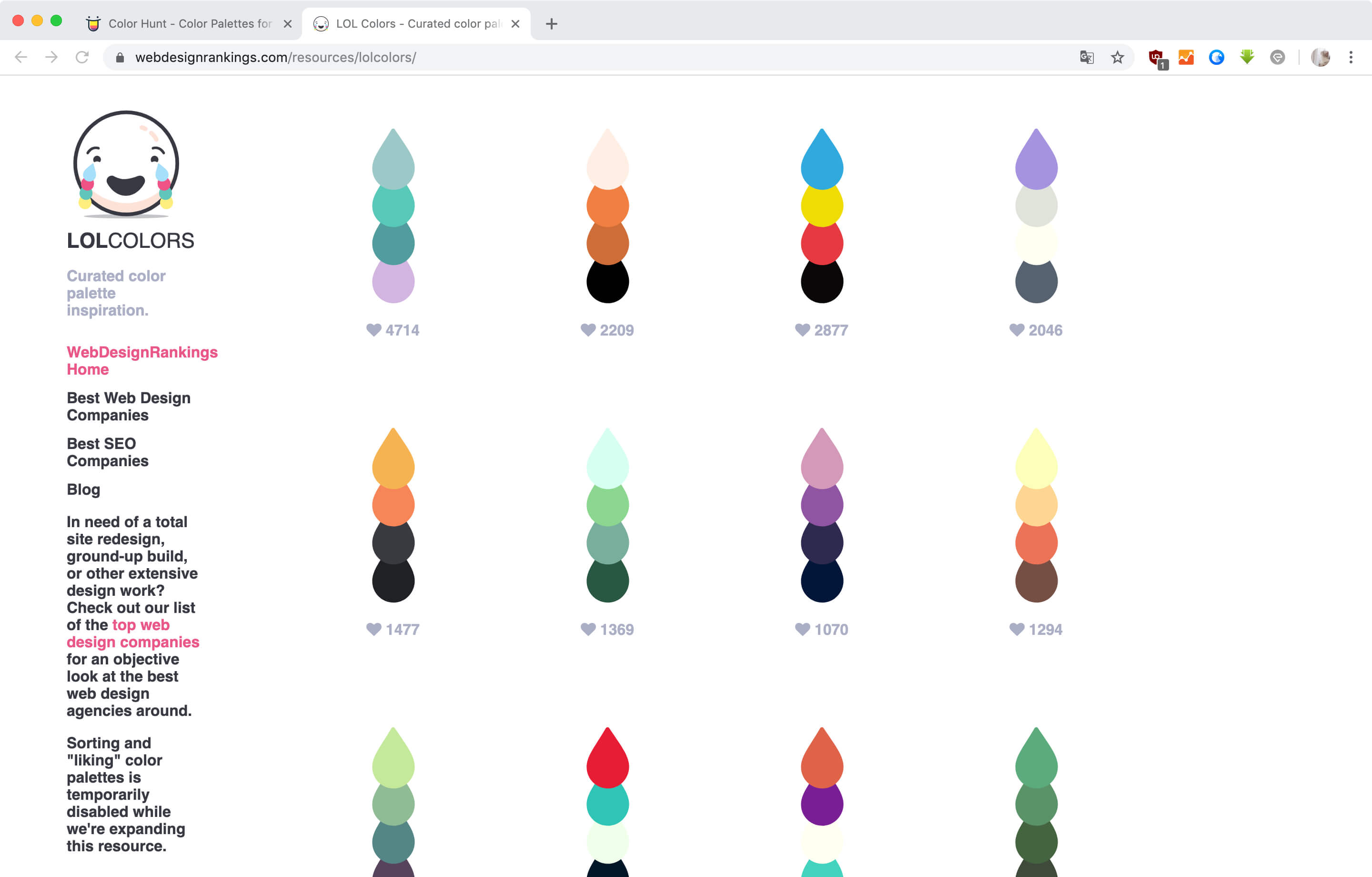Screen dimensions: 1372x877
Task: Click the 4714 like count
Action: 402,330
